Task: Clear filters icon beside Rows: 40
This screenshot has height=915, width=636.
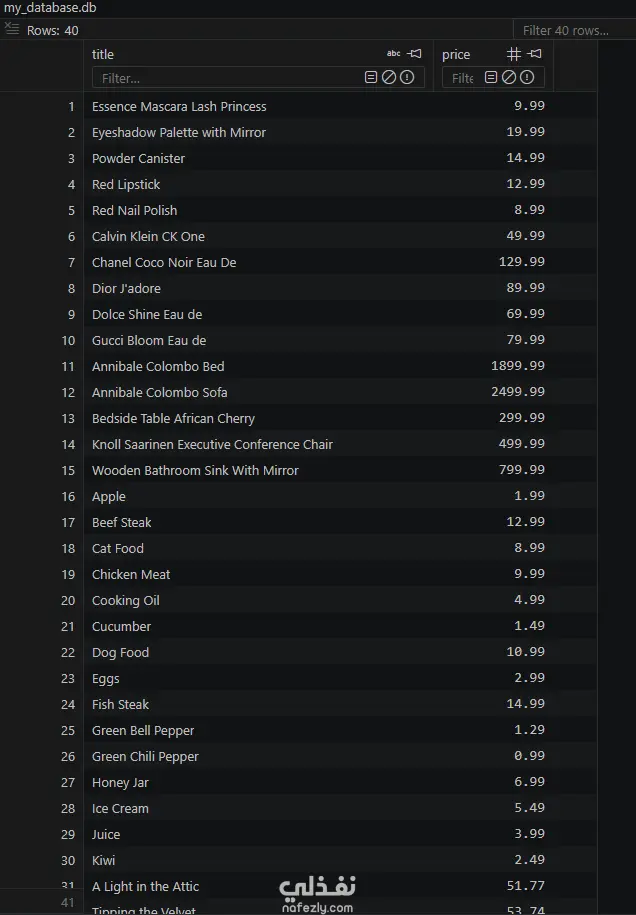Action: pos(12,29)
